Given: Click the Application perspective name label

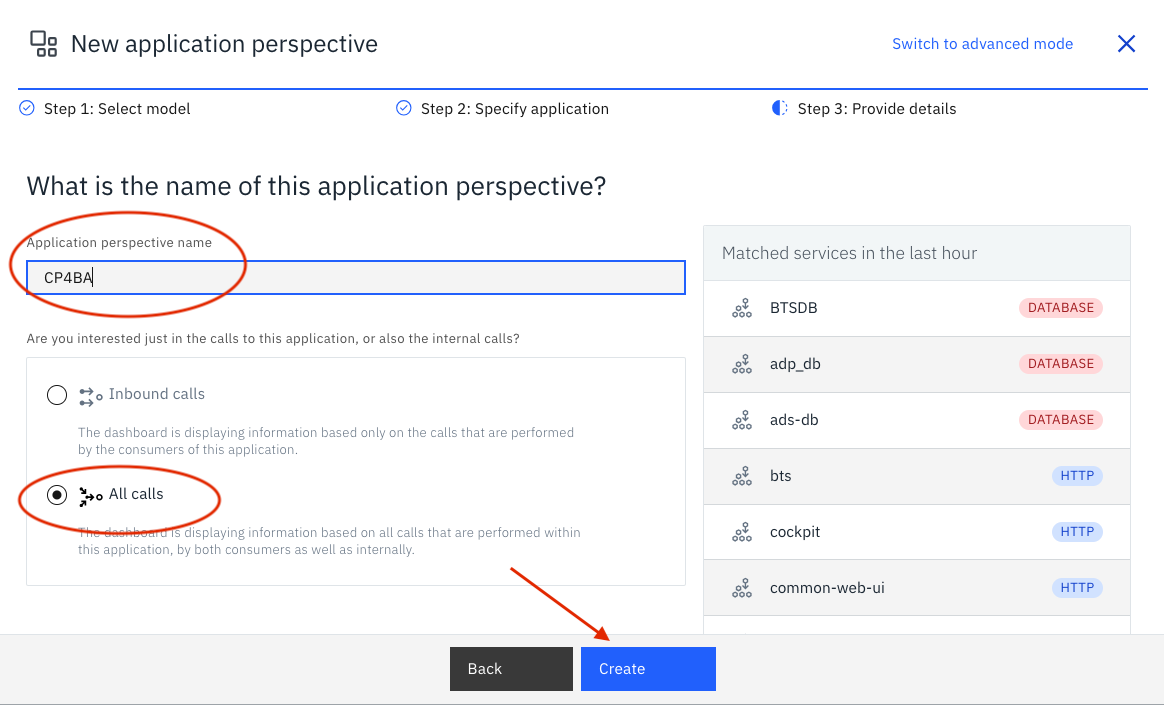Looking at the screenshot, I should (x=119, y=243).
